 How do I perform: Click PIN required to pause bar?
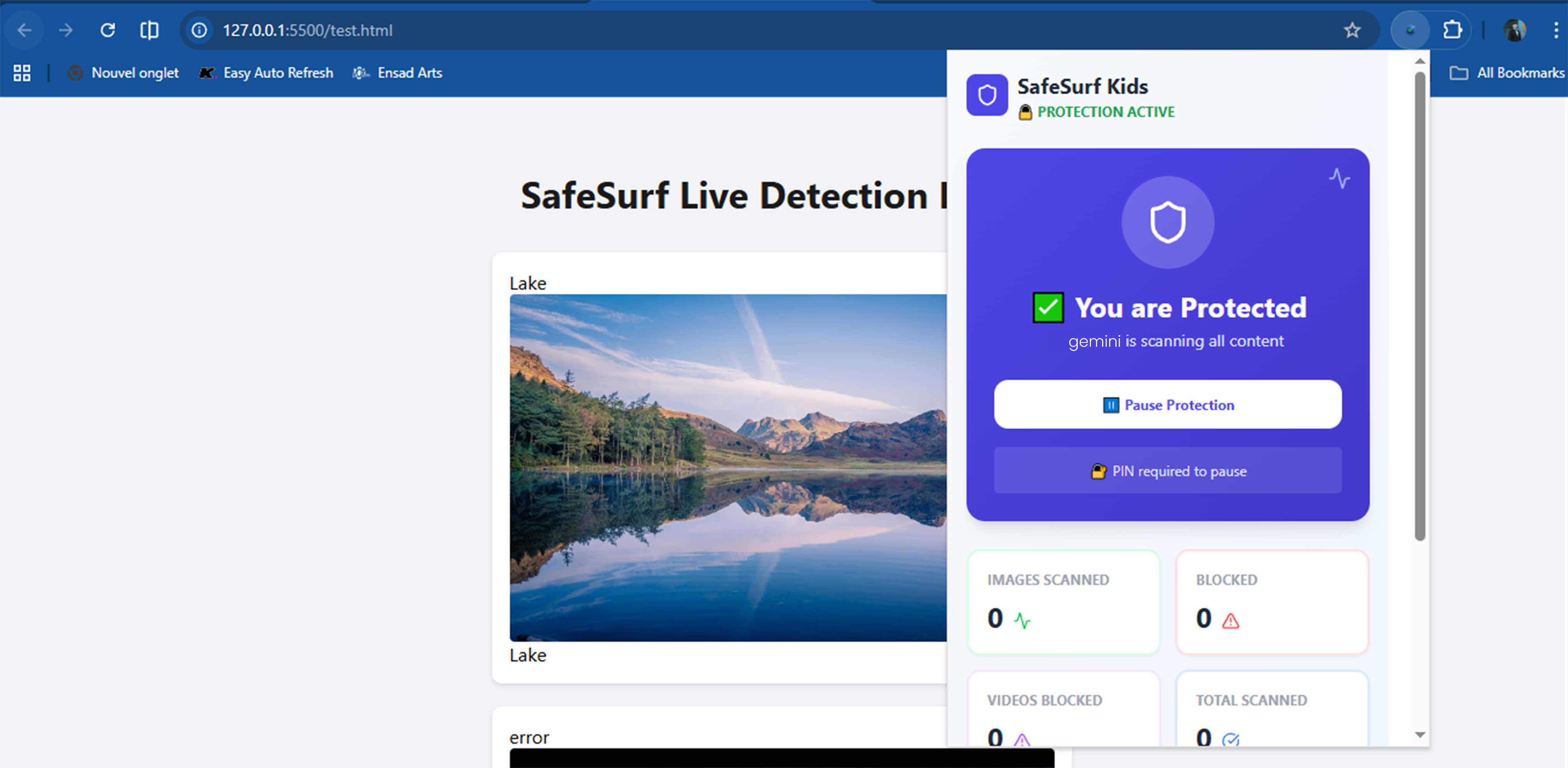1167,471
